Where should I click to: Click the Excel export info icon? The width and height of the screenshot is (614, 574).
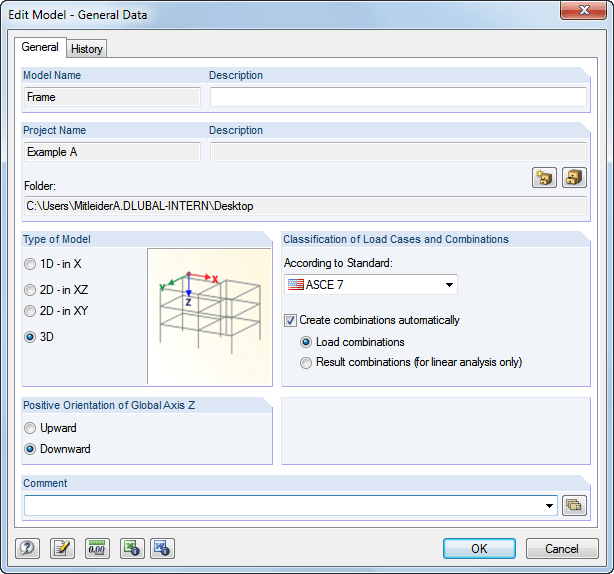132,548
